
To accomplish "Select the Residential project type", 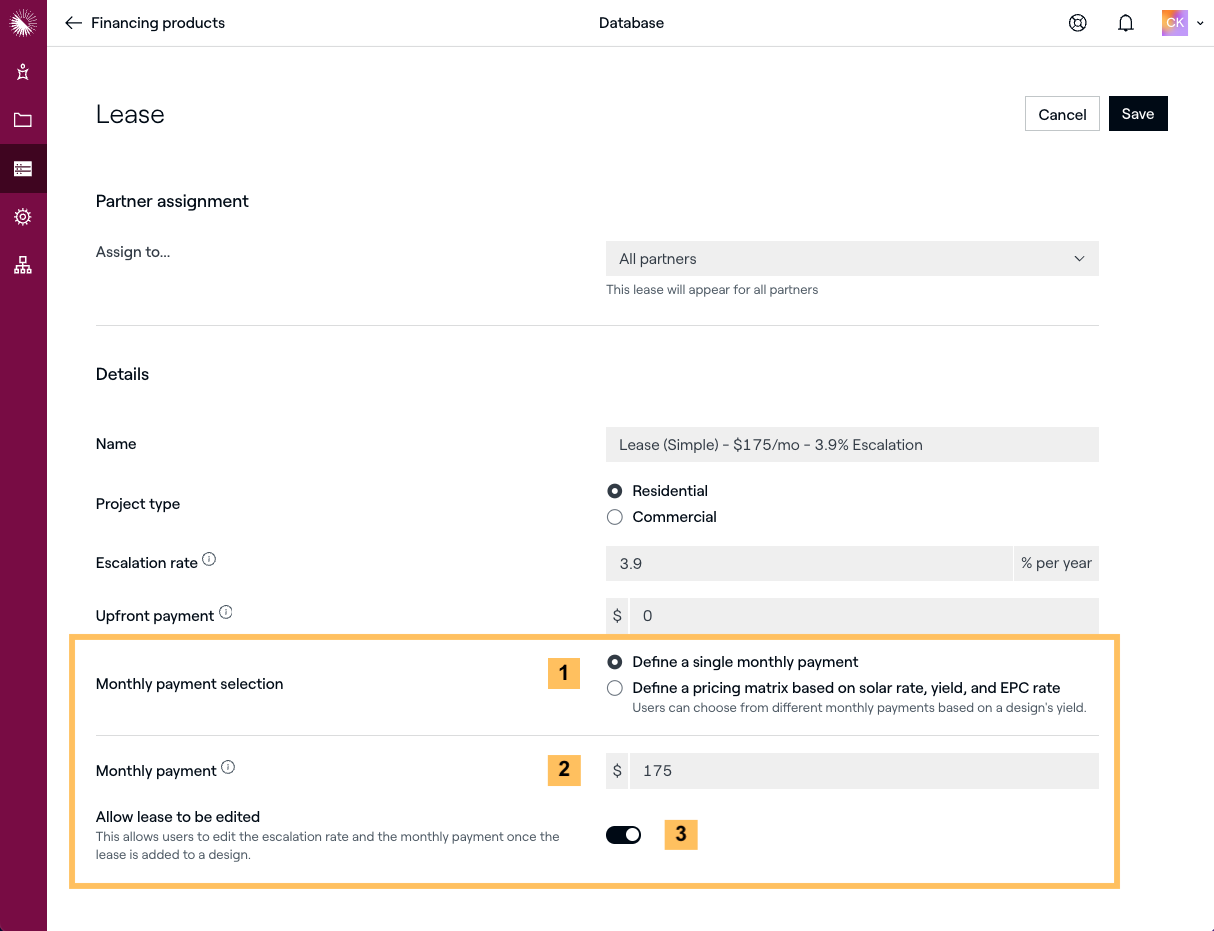I will point(615,491).
